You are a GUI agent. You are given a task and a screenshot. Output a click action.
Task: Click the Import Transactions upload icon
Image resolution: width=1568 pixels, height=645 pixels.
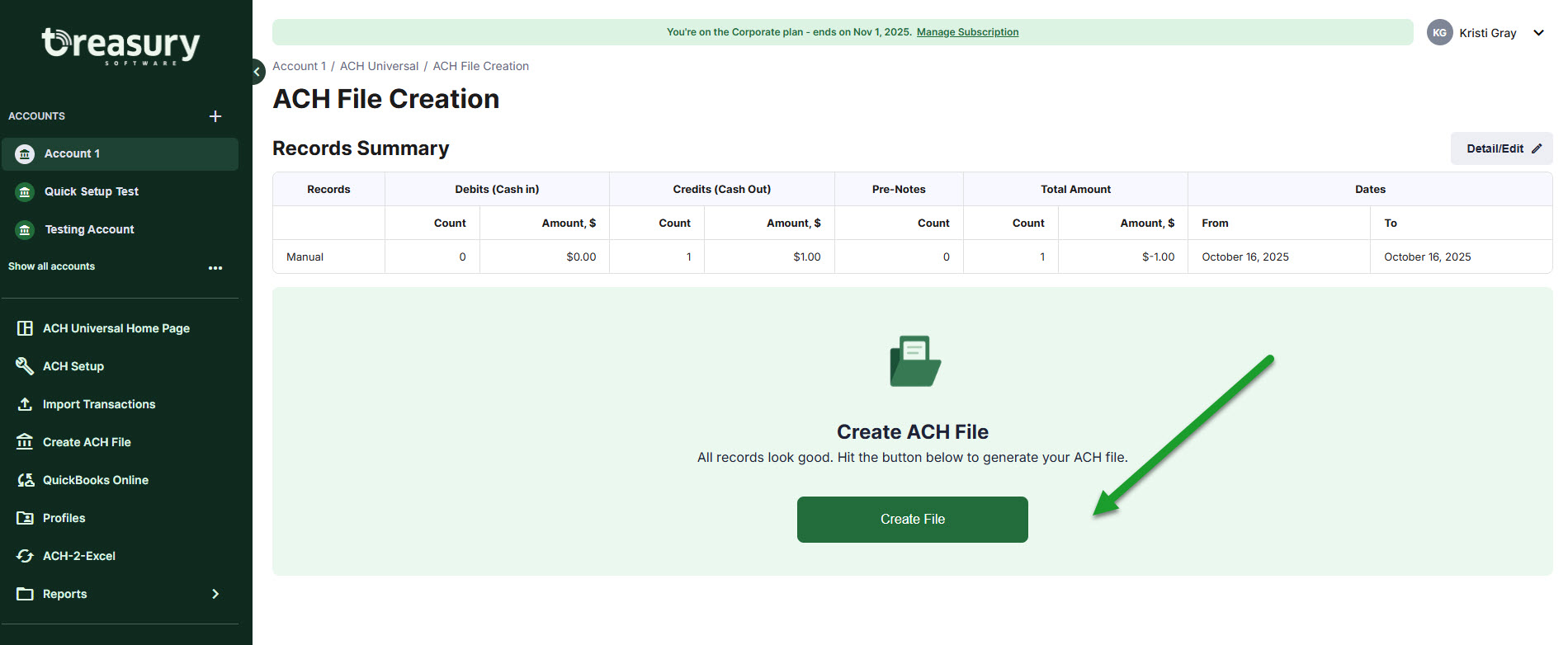[25, 404]
